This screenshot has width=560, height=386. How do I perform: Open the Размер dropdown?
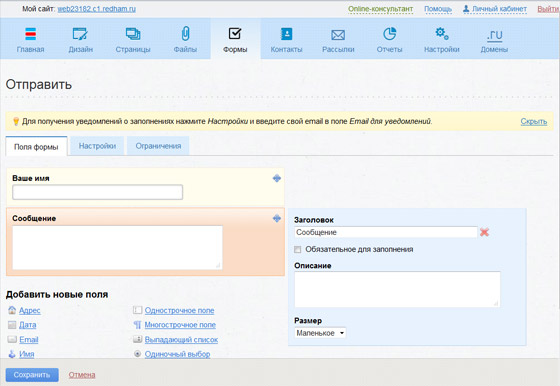click(320, 333)
